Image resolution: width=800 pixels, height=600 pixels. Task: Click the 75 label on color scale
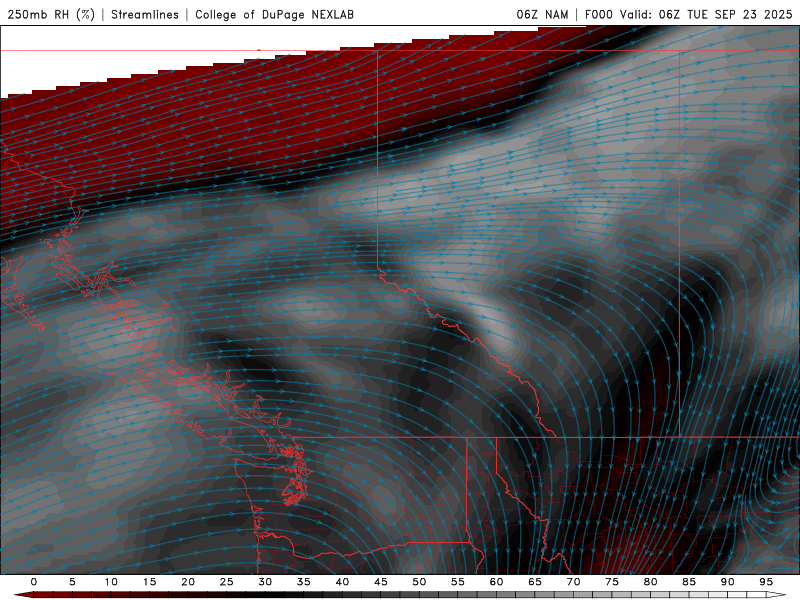pos(612,582)
